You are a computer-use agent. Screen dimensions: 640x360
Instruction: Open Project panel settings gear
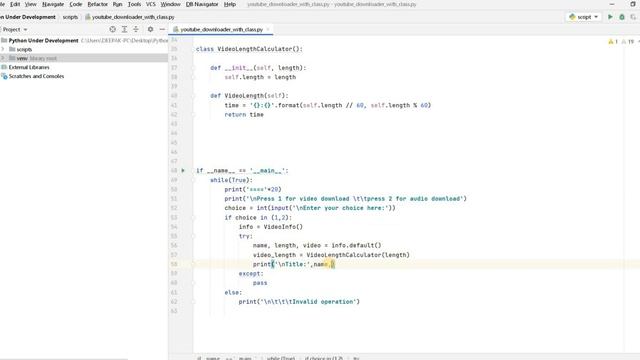pyautogui.click(x=150, y=29)
